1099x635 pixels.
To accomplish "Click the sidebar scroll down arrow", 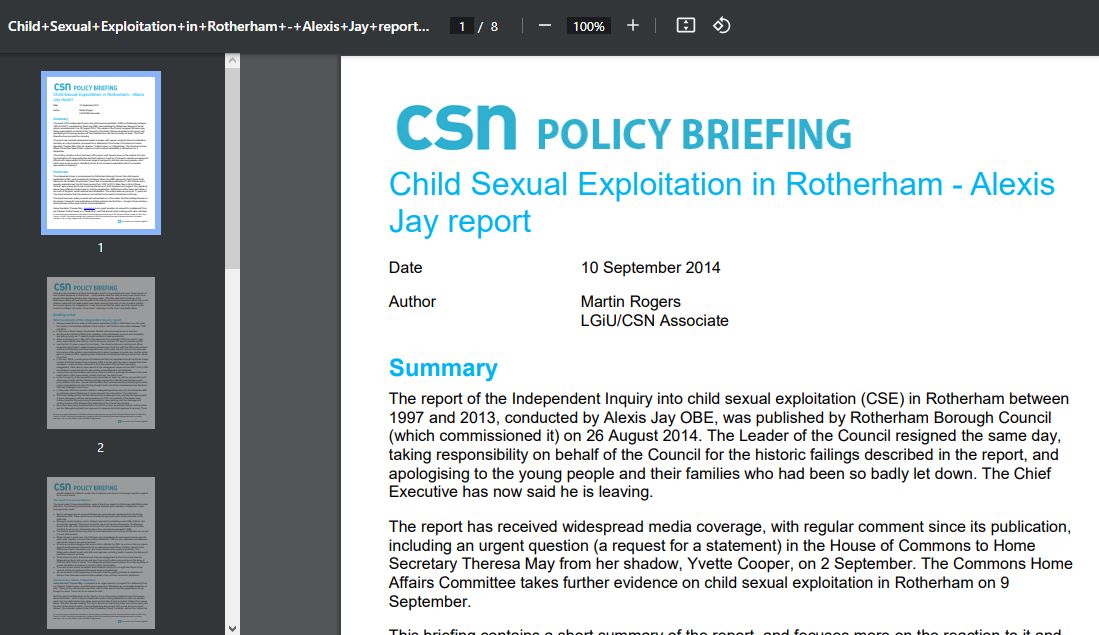I will (x=233, y=629).
